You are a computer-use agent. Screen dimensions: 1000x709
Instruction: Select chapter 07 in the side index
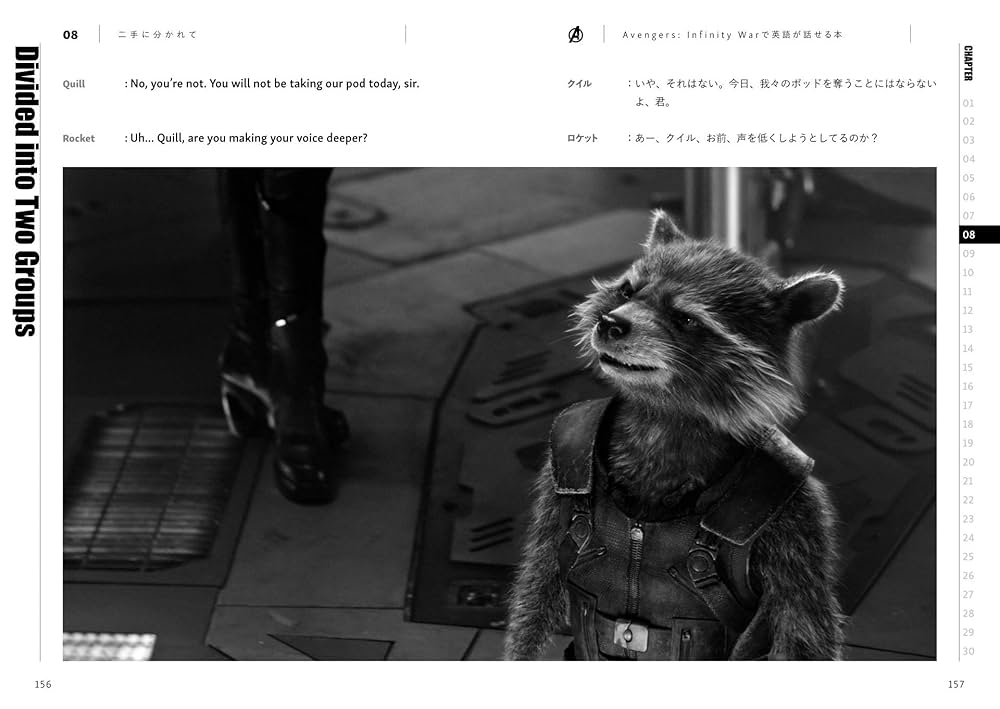coord(969,216)
